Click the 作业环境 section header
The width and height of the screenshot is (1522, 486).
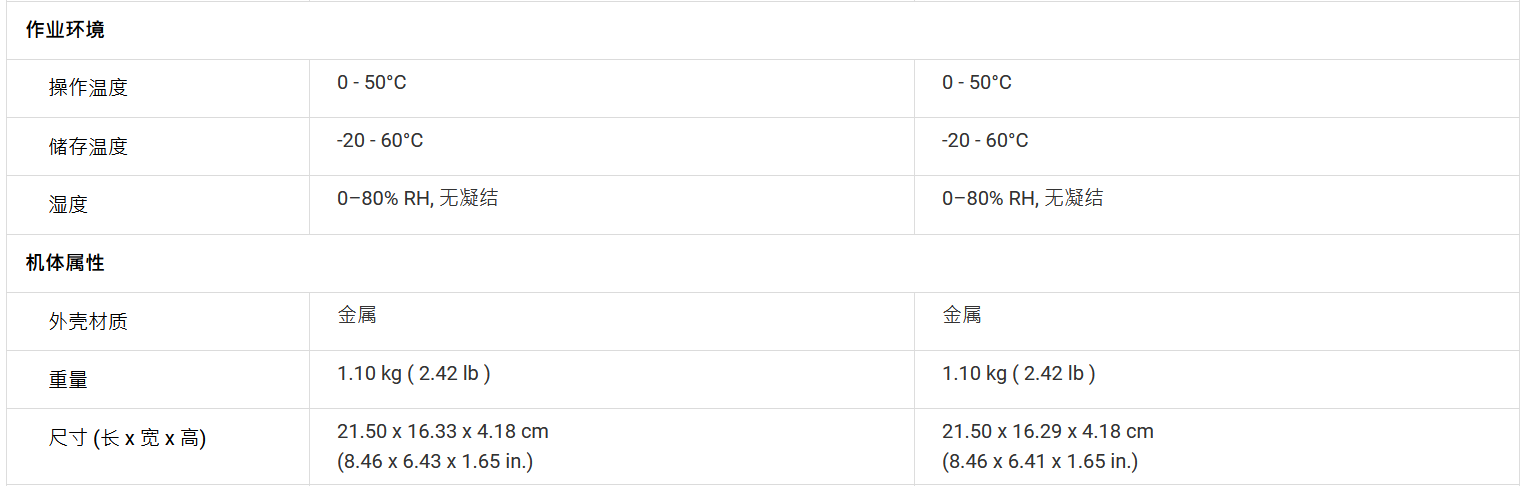coord(65,30)
